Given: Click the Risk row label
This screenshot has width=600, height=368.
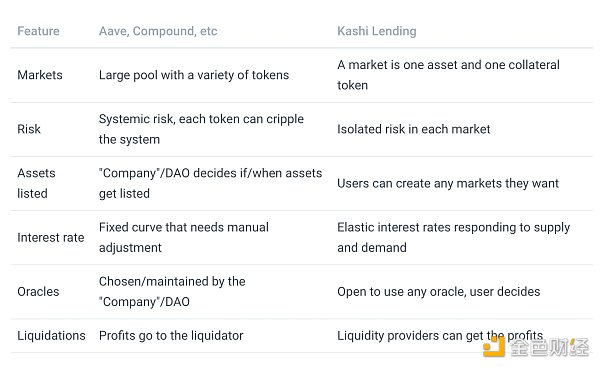Looking at the screenshot, I should coord(29,129).
